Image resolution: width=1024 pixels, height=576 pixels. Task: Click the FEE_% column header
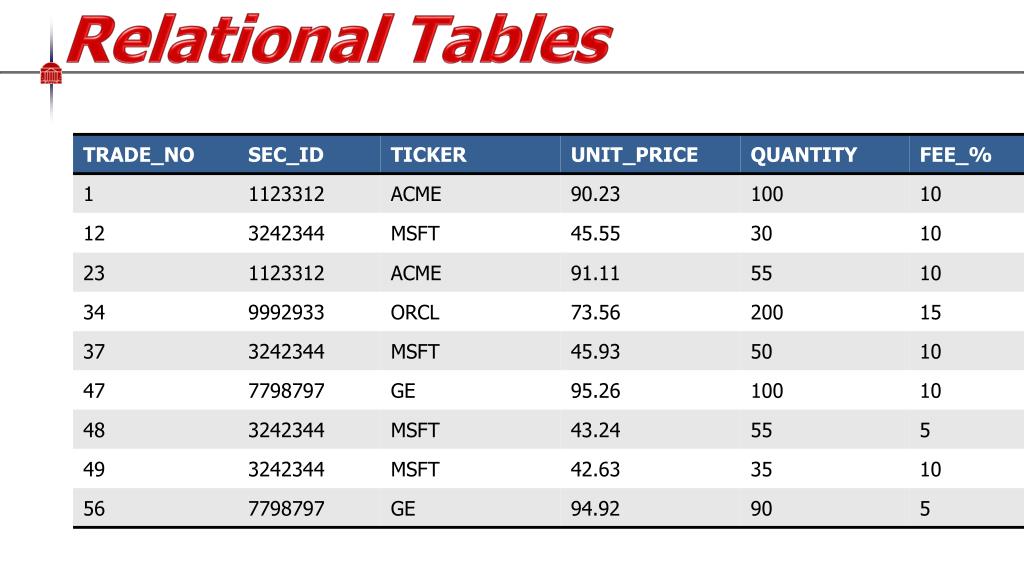click(955, 155)
